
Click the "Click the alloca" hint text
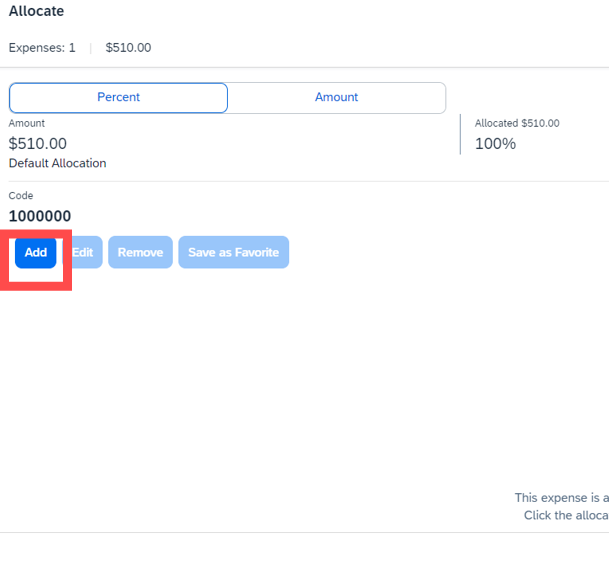566,515
